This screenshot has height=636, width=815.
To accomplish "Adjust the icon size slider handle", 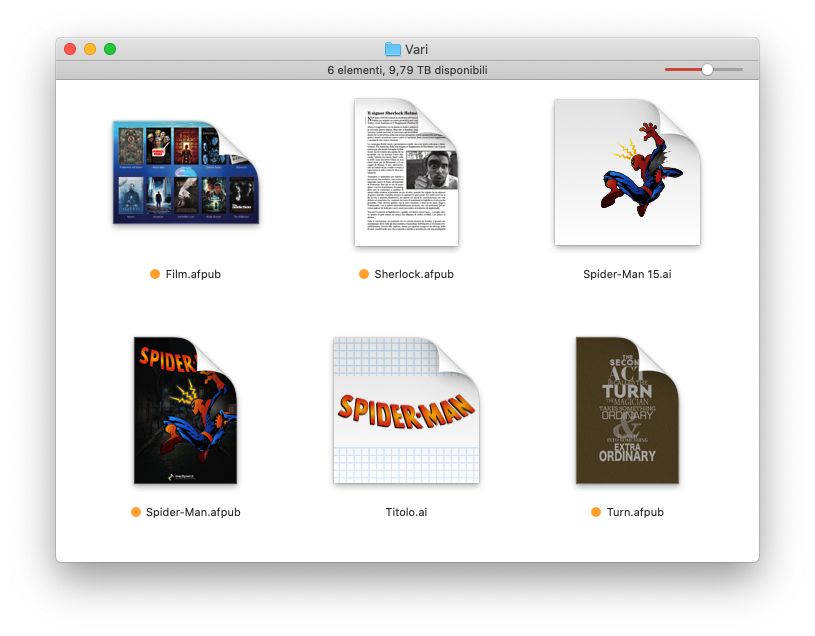I will [x=707, y=70].
